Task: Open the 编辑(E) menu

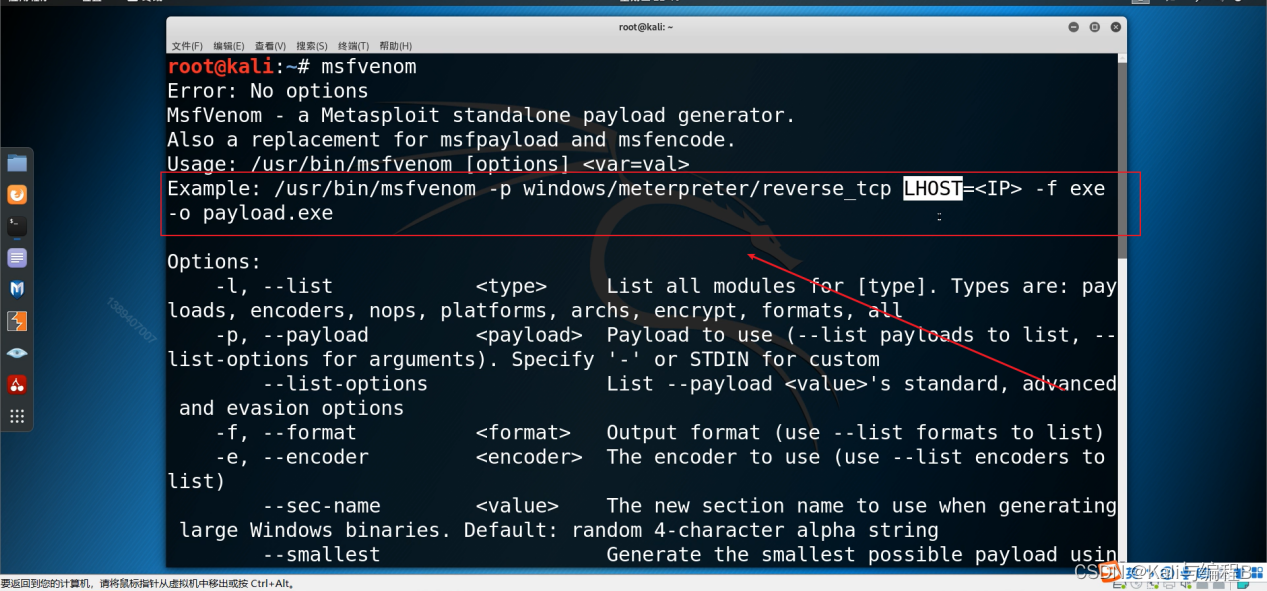Action: click(x=229, y=46)
